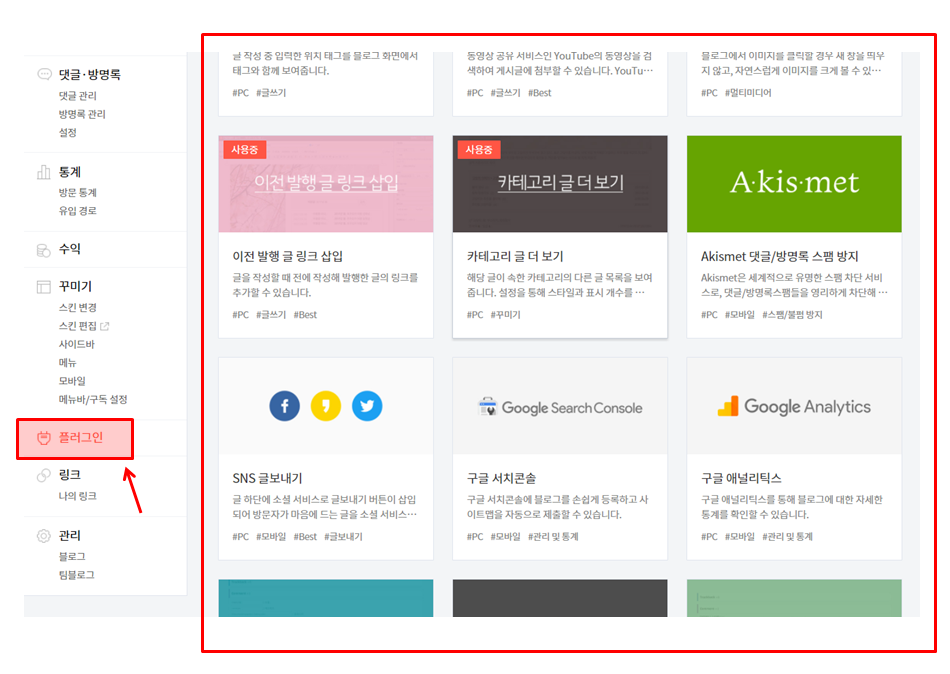Image resolution: width=950 pixels, height=674 pixels.
Task: Click #글보내기 tag on SNS card
Action: click(344, 536)
